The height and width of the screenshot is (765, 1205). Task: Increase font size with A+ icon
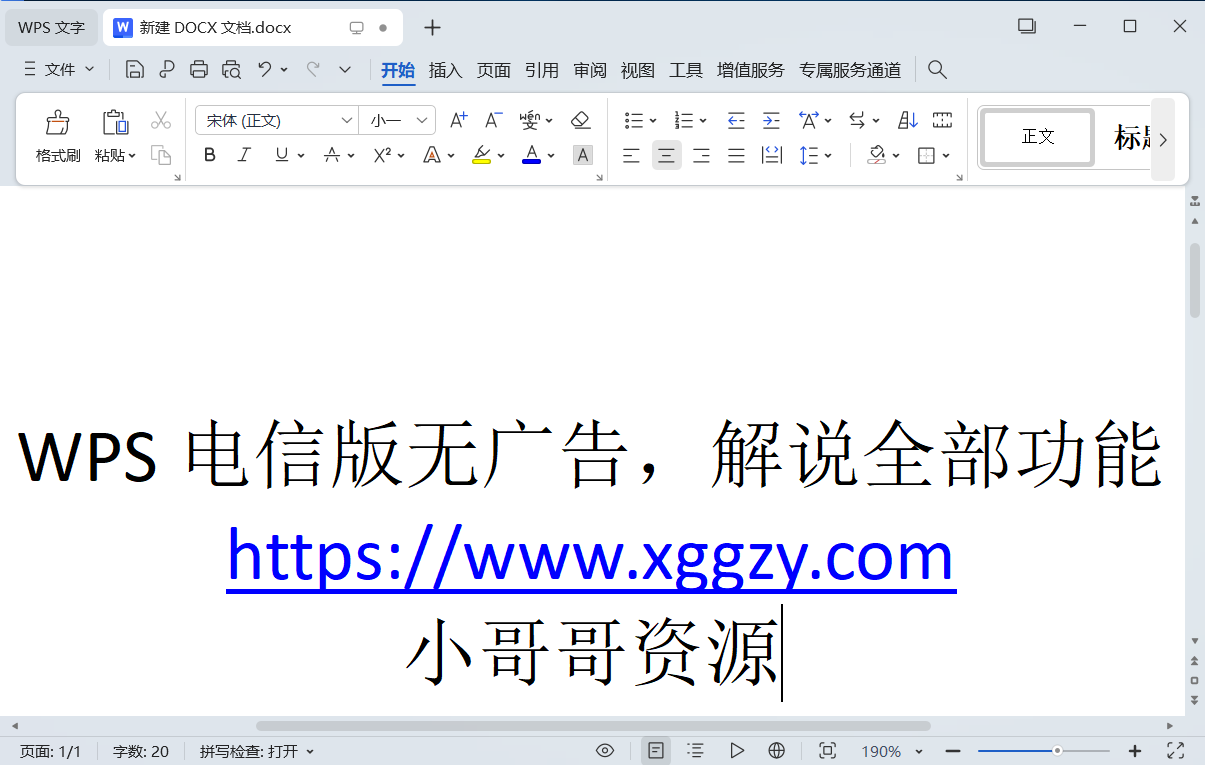pos(458,121)
